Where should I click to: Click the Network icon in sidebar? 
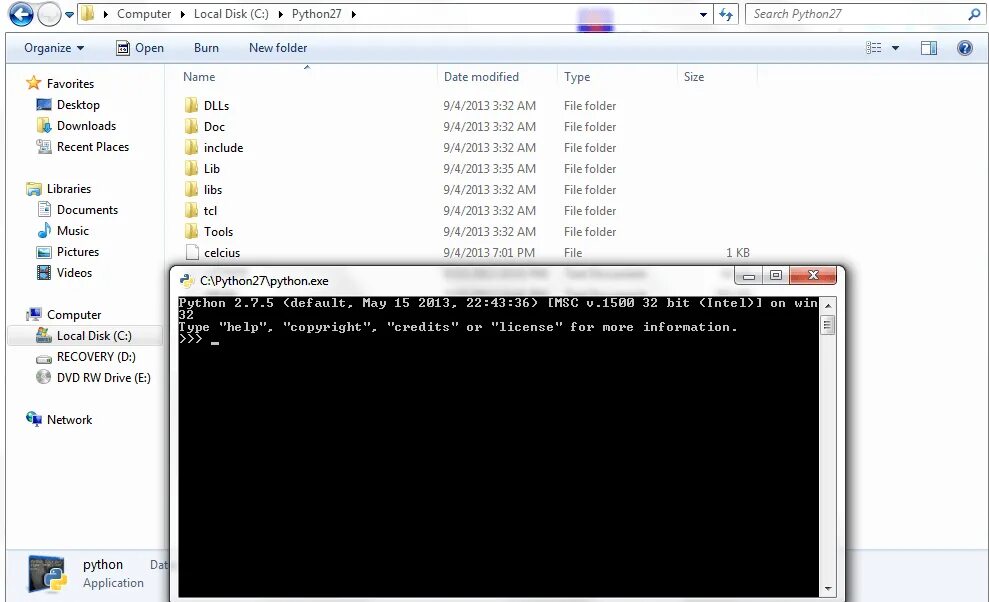(x=33, y=419)
